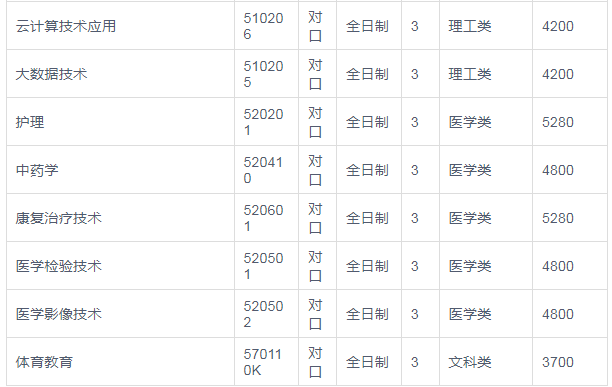This screenshot has height=387, width=612.
Task: Select tuition 4200 for 云计算技术应用
Action: [x=558, y=26]
